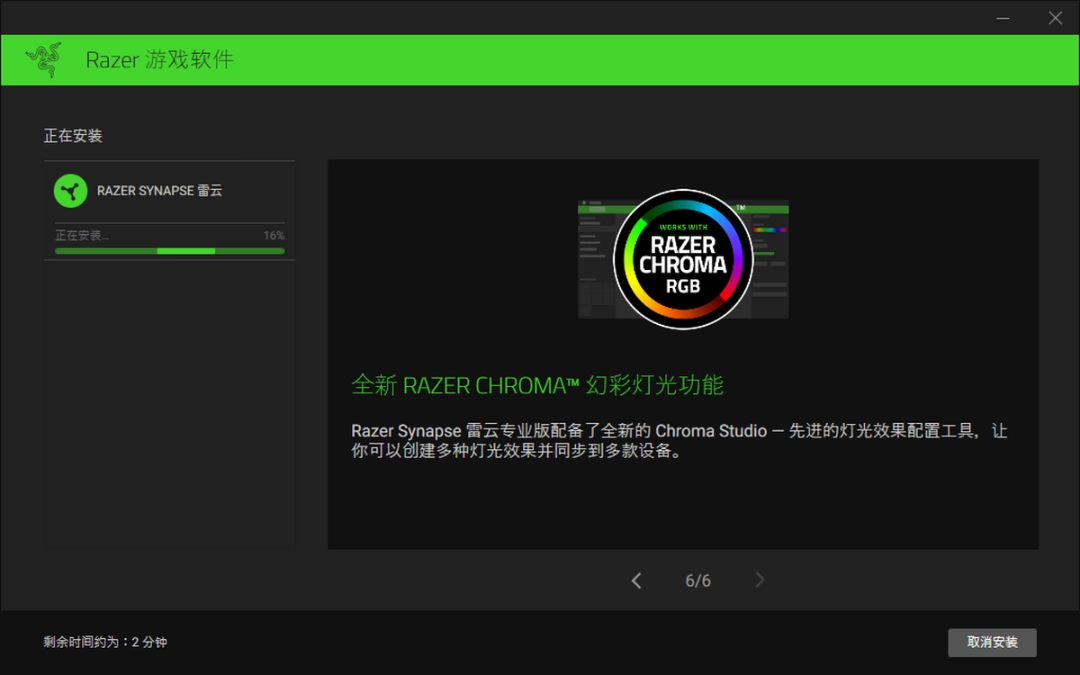Select the RAZER SYNAPSE 雷云 install item
Viewport: 1080px width, 675px height.
[160, 191]
